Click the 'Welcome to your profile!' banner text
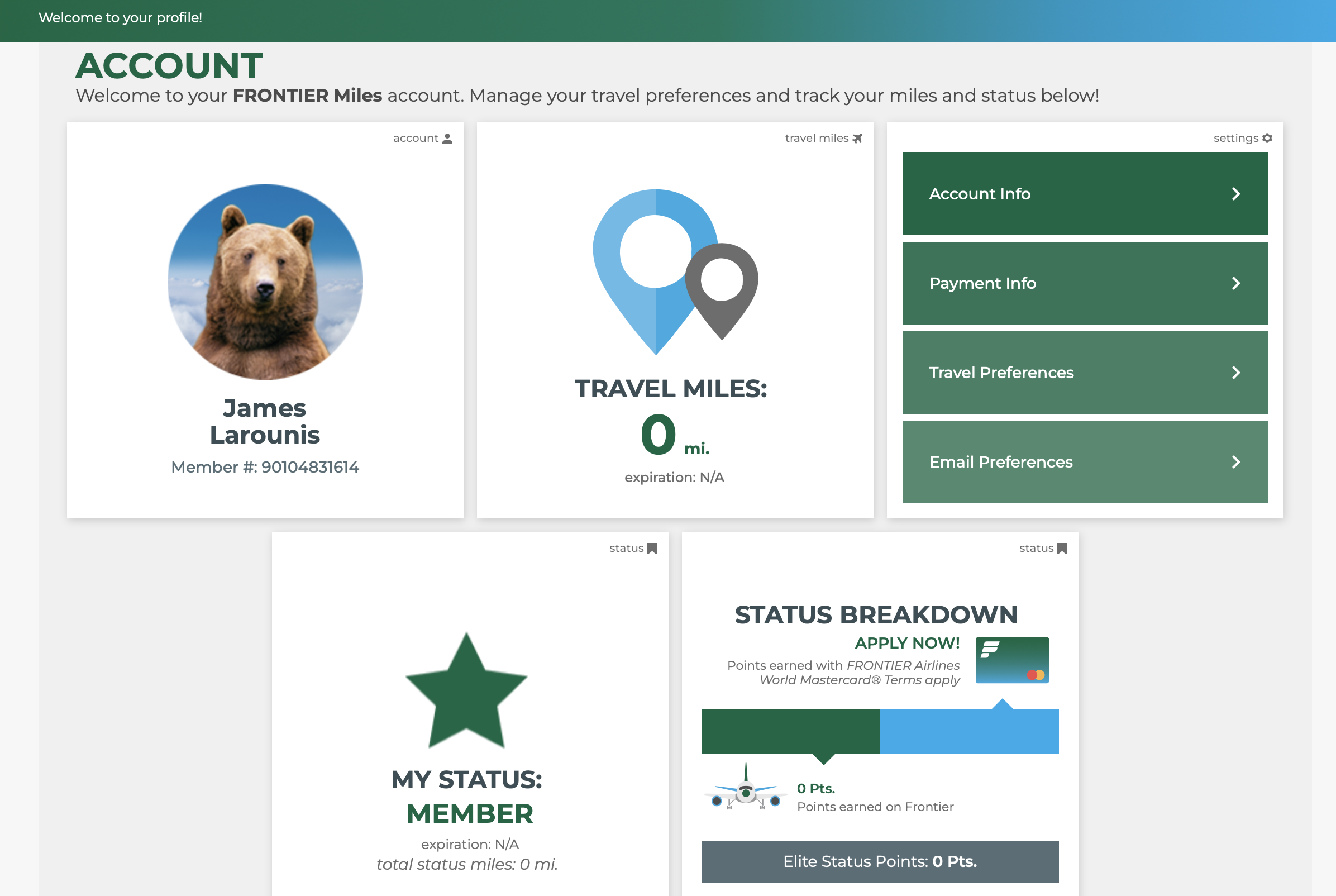Screen dimensions: 1336x896 point(121,18)
